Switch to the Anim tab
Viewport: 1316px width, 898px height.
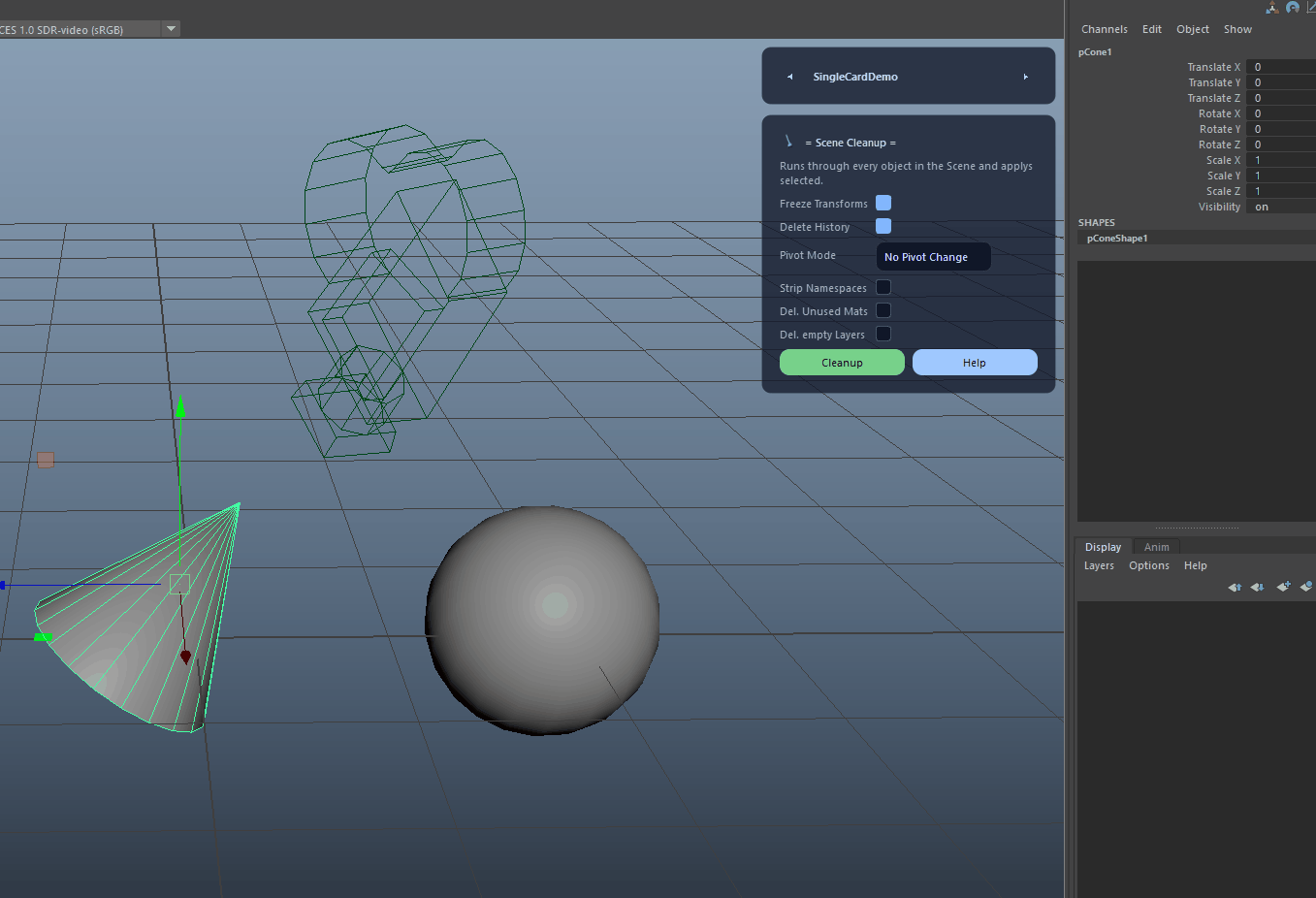click(1157, 547)
